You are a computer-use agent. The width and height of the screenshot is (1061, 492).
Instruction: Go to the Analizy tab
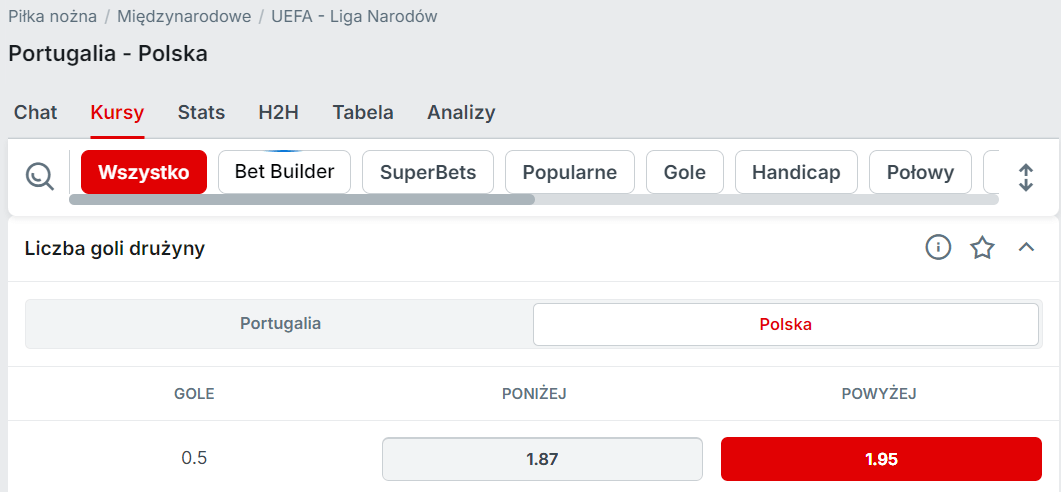pos(461,113)
